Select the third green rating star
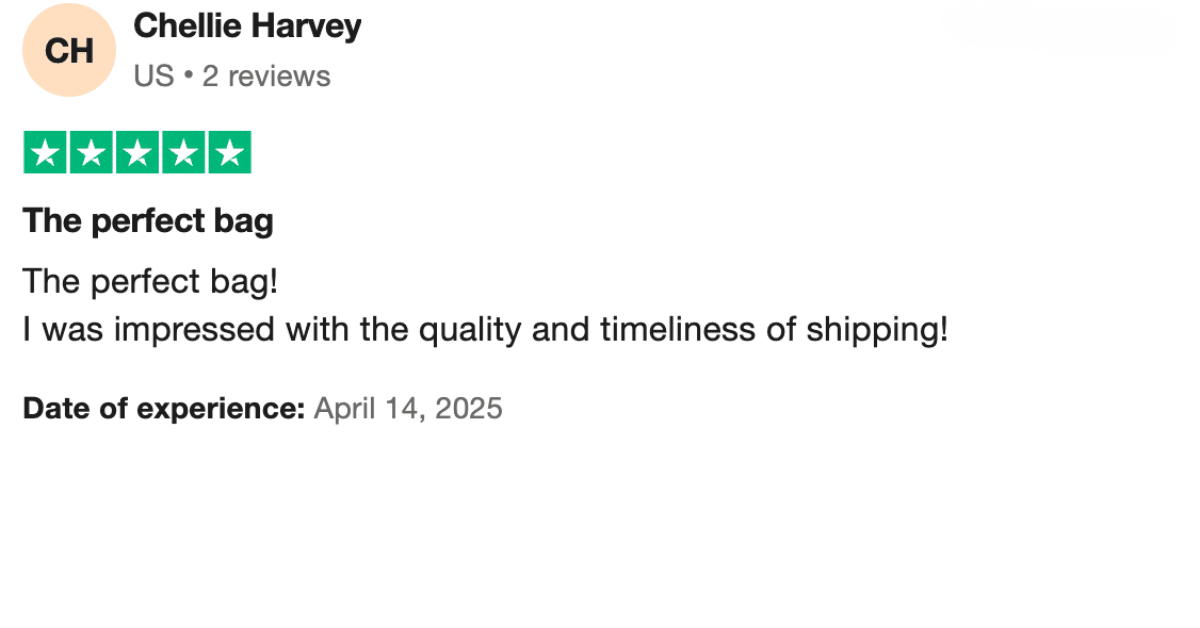Screen dimensions: 1200x628 coord(137,153)
